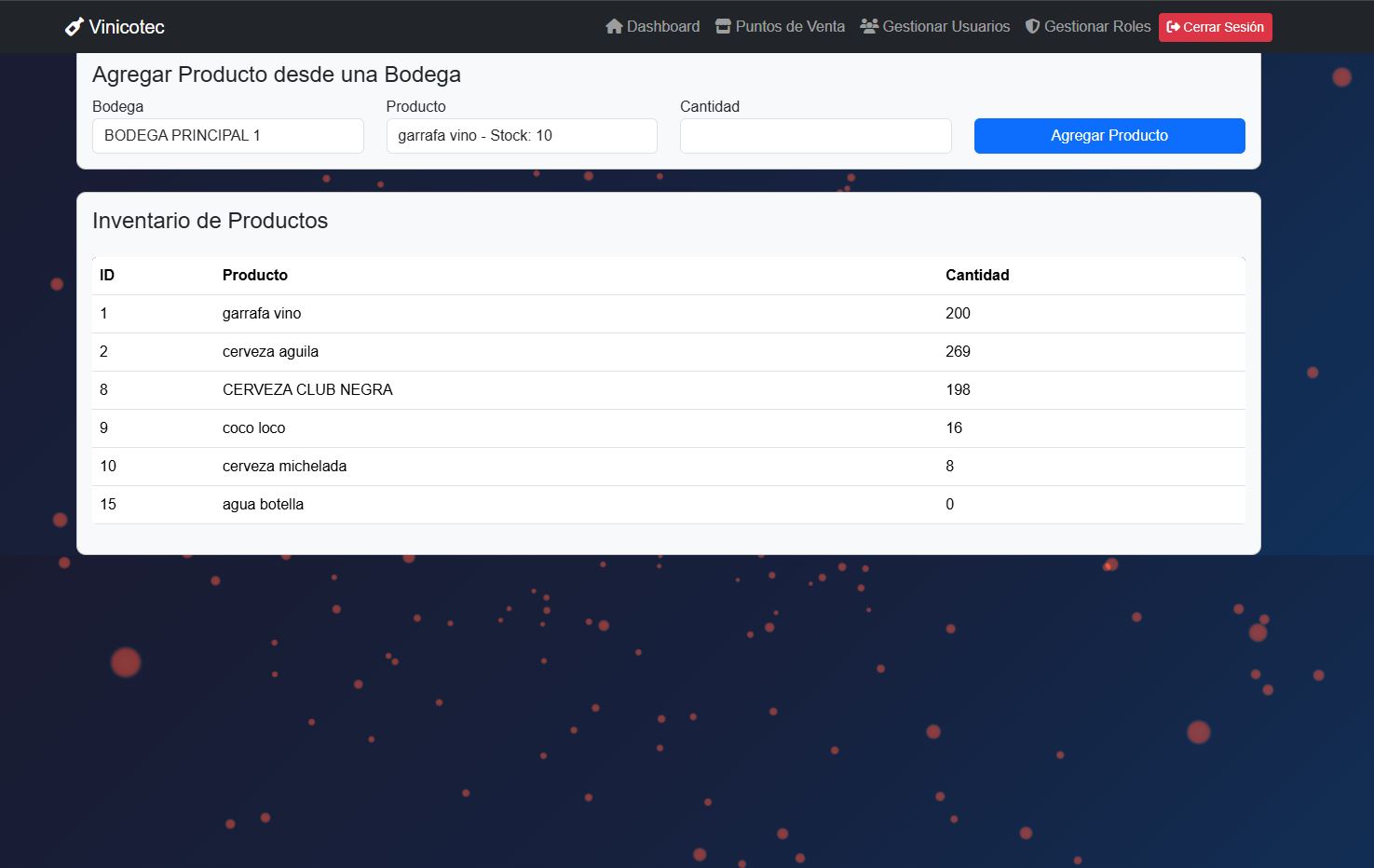Screen dimensions: 1374x868
Task: Open Puntos de Venta in navbar
Action: tap(780, 26)
